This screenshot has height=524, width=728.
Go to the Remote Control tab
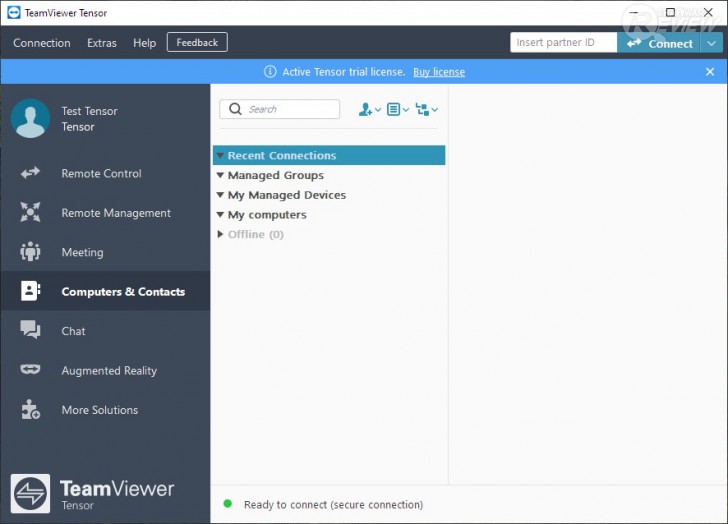coord(105,173)
